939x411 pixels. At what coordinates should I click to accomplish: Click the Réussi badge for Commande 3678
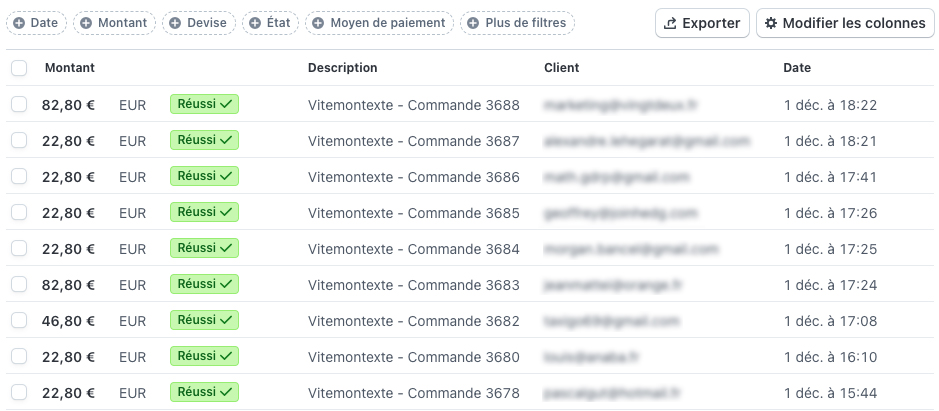coord(204,392)
